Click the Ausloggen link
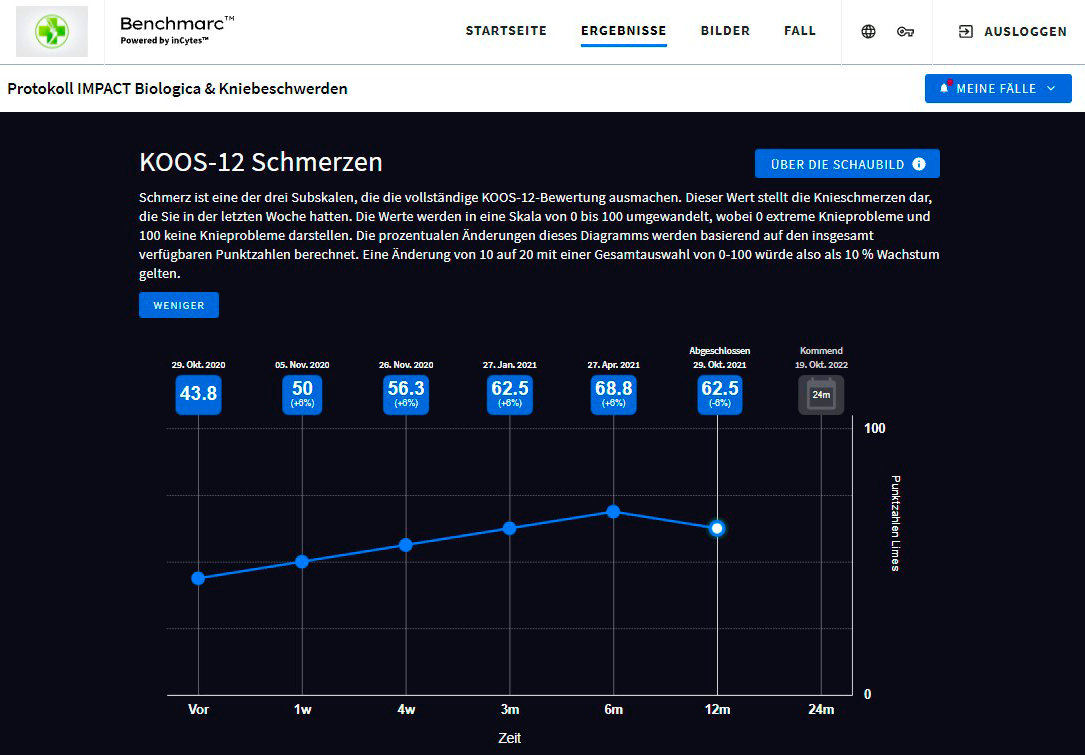This screenshot has height=755, width=1085. pyautogui.click(x=1025, y=32)
